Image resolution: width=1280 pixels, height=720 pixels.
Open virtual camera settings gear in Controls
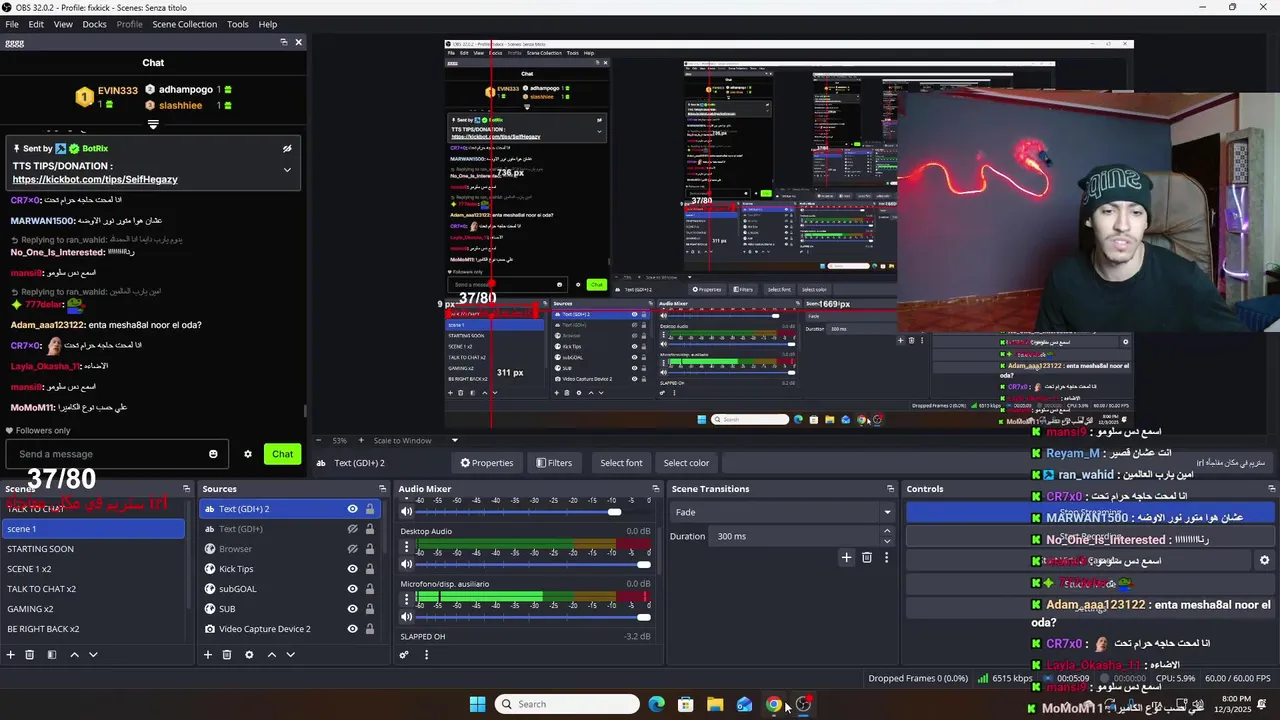1264,561
